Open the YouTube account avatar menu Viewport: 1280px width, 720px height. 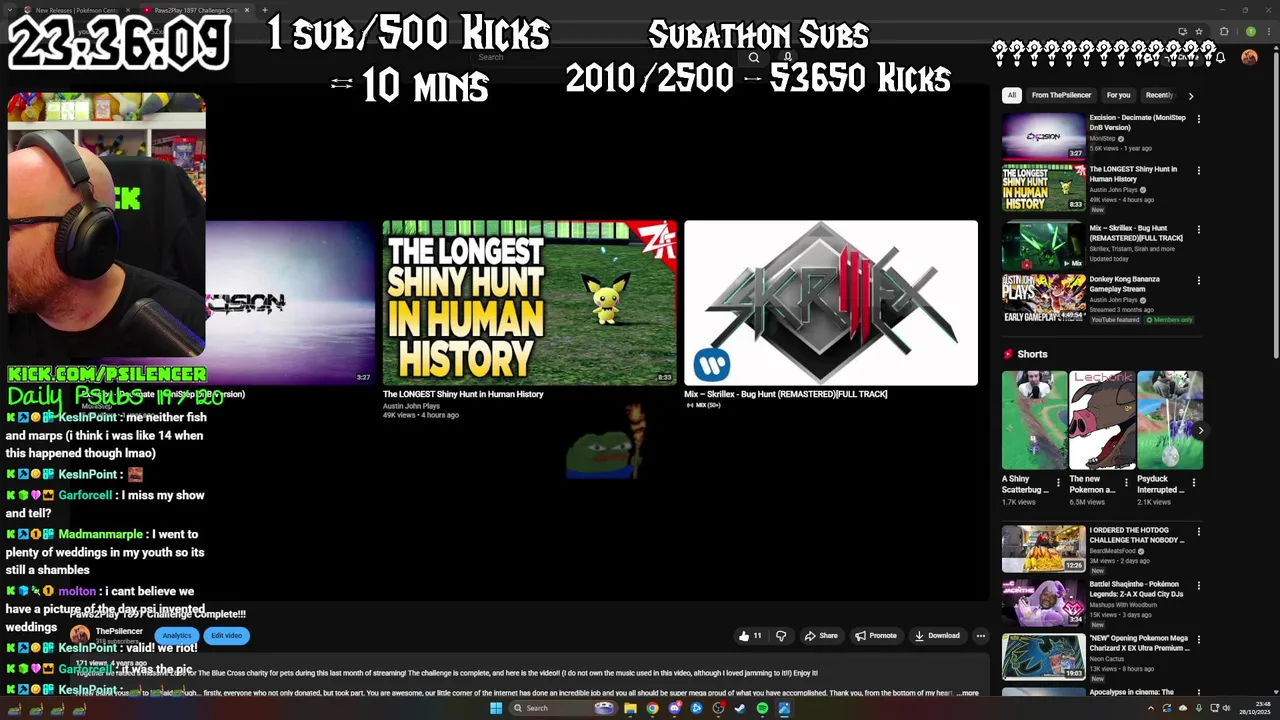pyautogui.click(x=1249, y=57)
